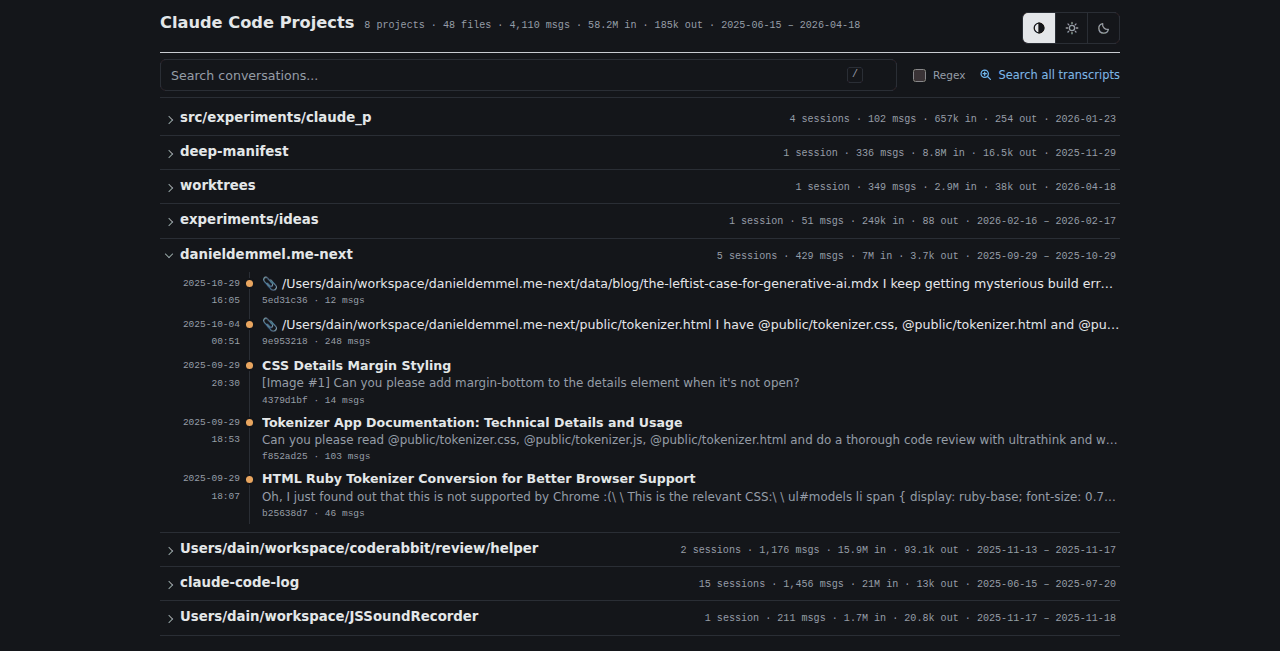Click claude-code-log stats showing 15 sessions
Screen dimensions: 1280x651
(907, 584)
